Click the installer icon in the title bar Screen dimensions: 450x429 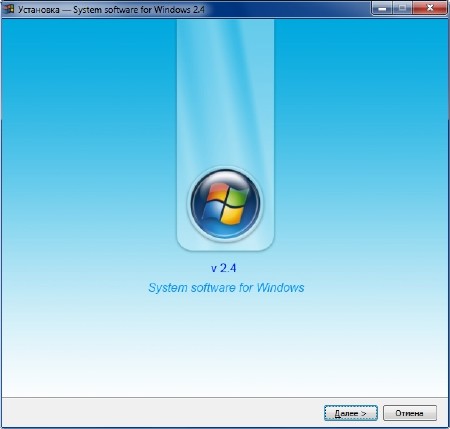(8, 9)
